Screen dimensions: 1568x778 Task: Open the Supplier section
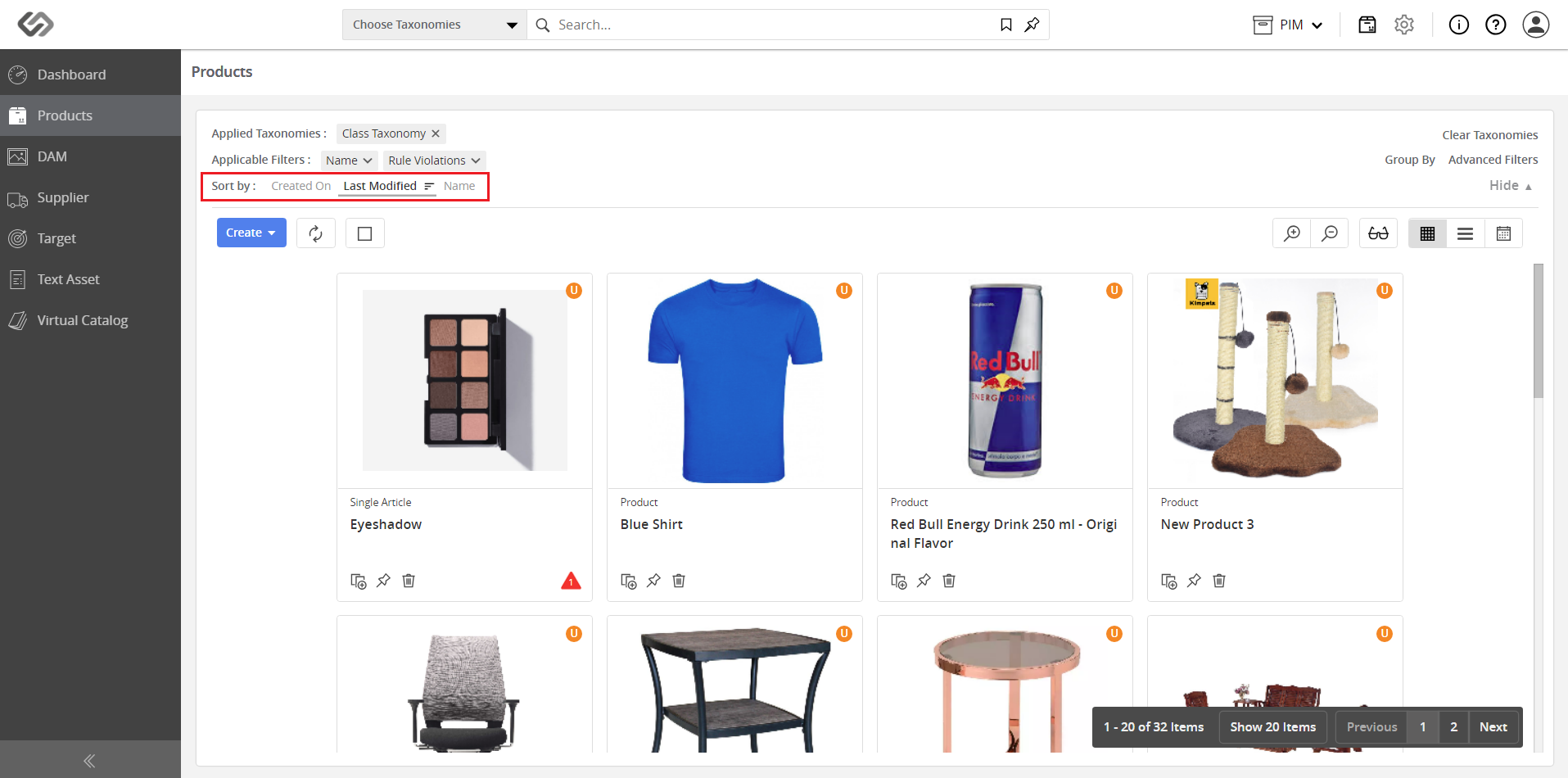[90, 197]
